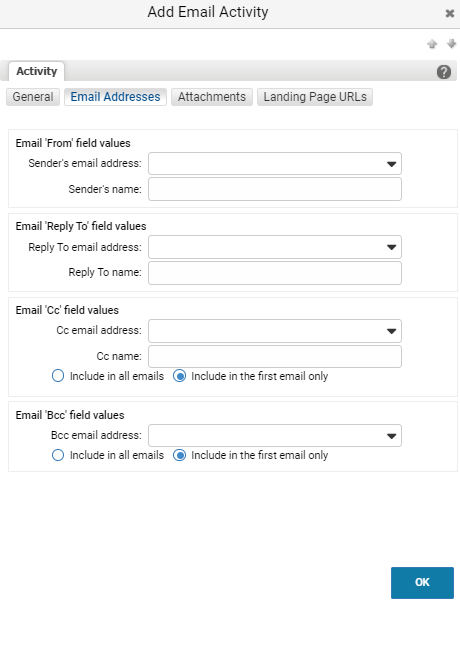Close the Add Email Activity dialog
The height and width of the screenshot is (647, 460).
(x=450, y=14)
